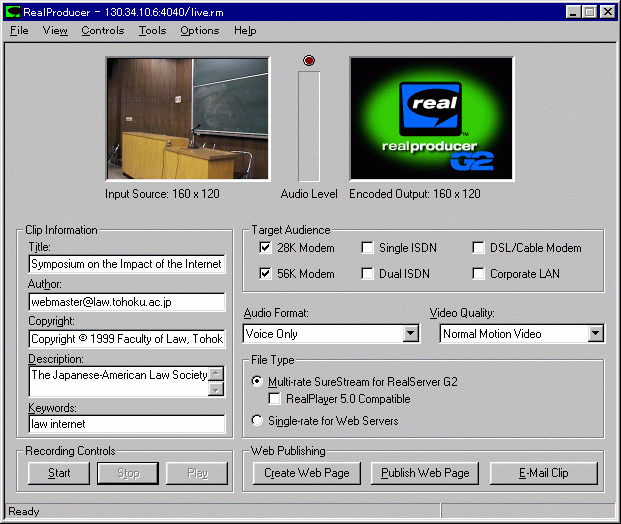The height and width of the screenshot is (524, 621).
Task: Uncheck the 28K Modem checkbox
Action: coord(265,248)
